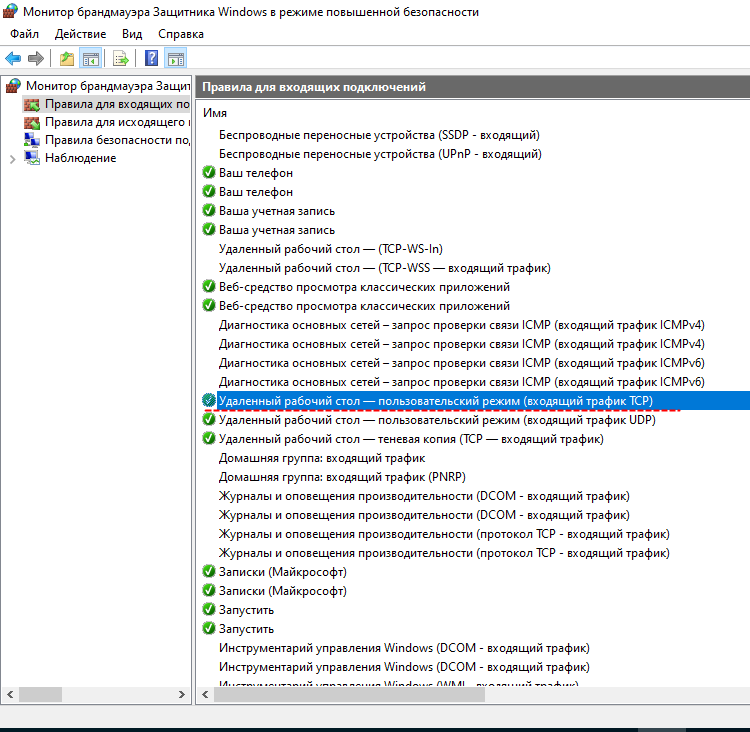Click the rules list horizontal scrollbar thumb
This screenshot has height=732, width=750.
tap(349, 694)
